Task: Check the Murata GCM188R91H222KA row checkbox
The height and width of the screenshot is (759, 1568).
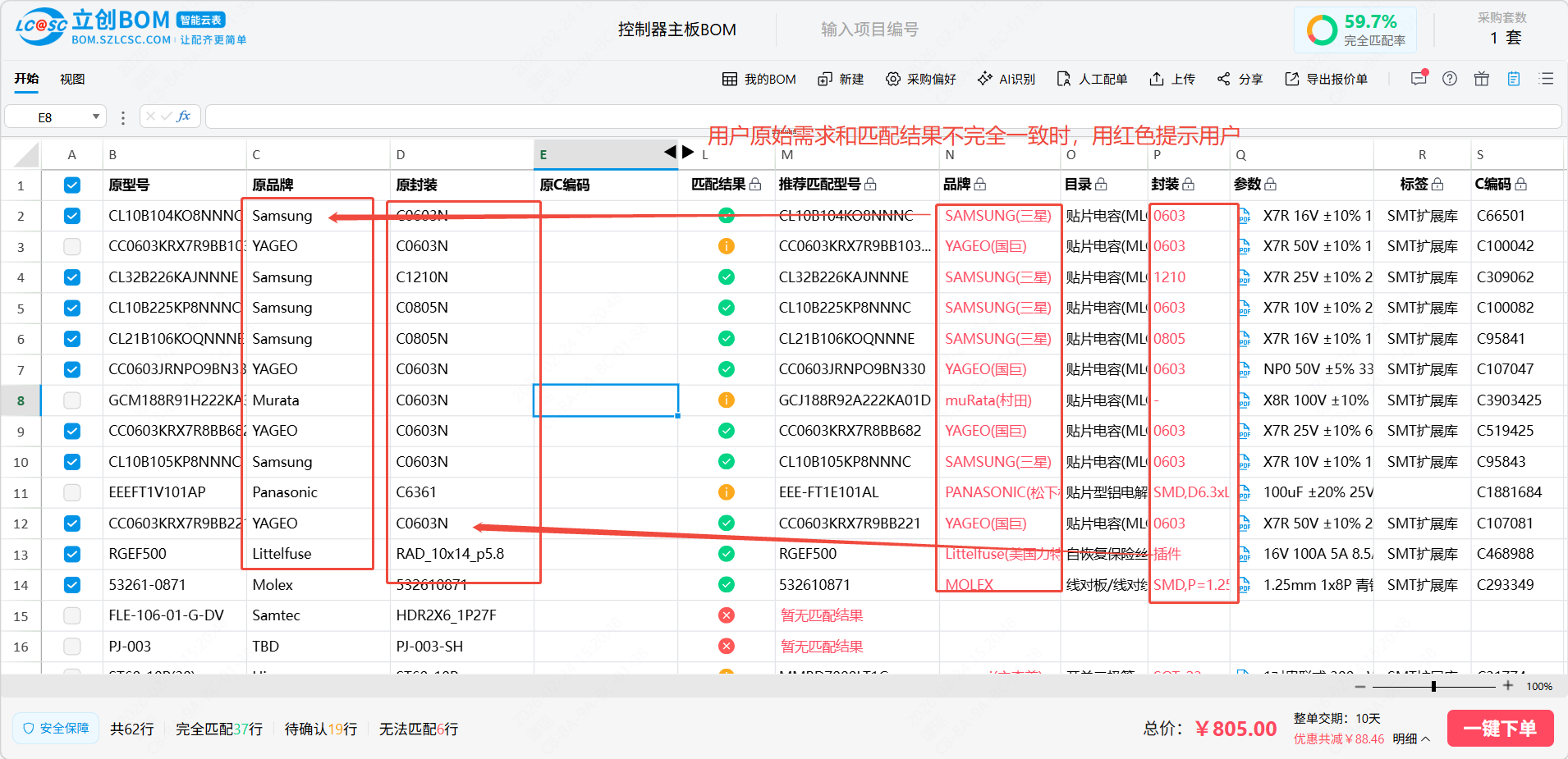Action: (72, 400)
